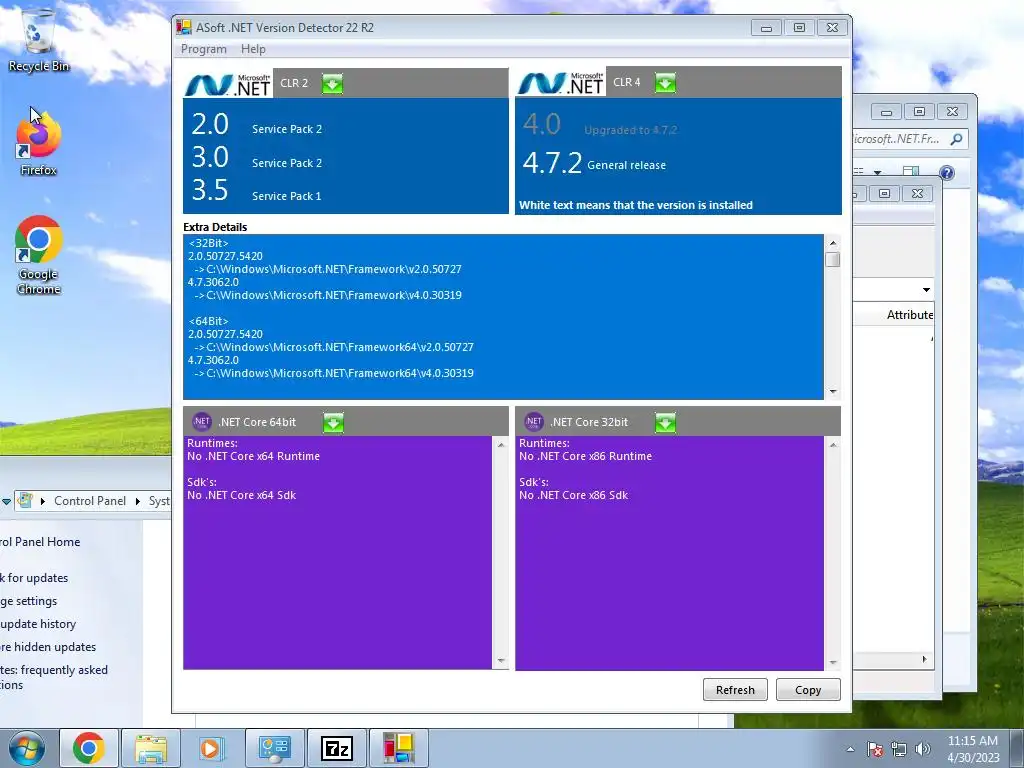
Task: Select the Google Chrome desktop shortcut
Action: coord(39,256)
